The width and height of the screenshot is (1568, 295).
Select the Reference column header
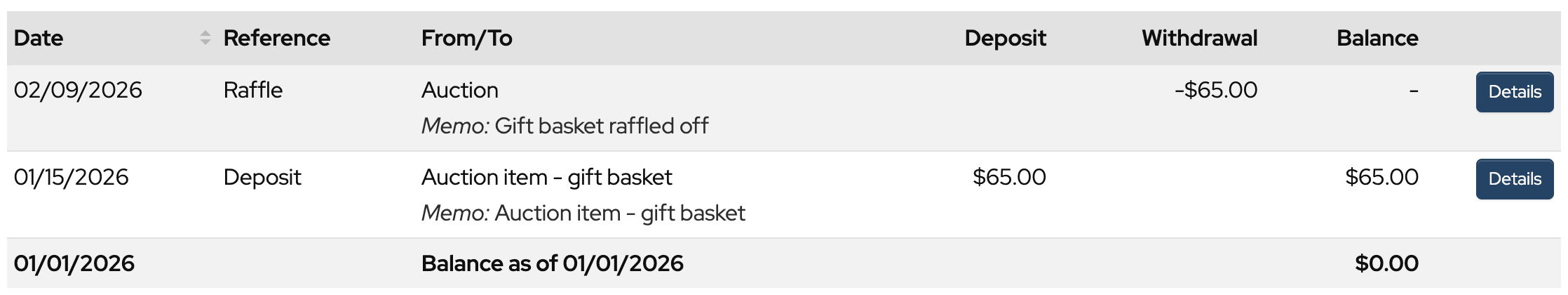[276, 38]
